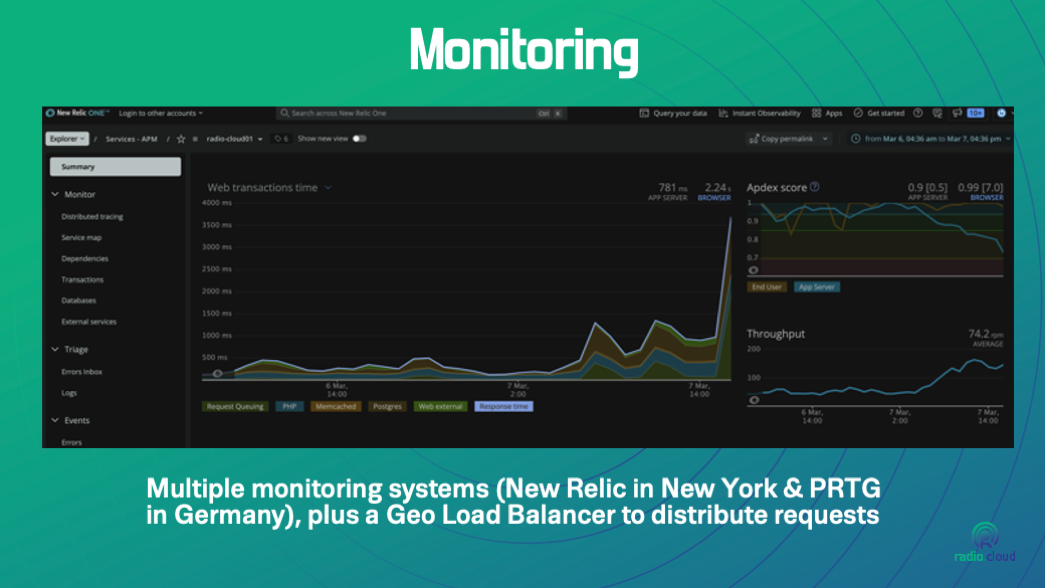Screen dimensions: 1045x588
Task: Click the 781 ms app server value
Action: pyautogui.click(x=673, y=188)
